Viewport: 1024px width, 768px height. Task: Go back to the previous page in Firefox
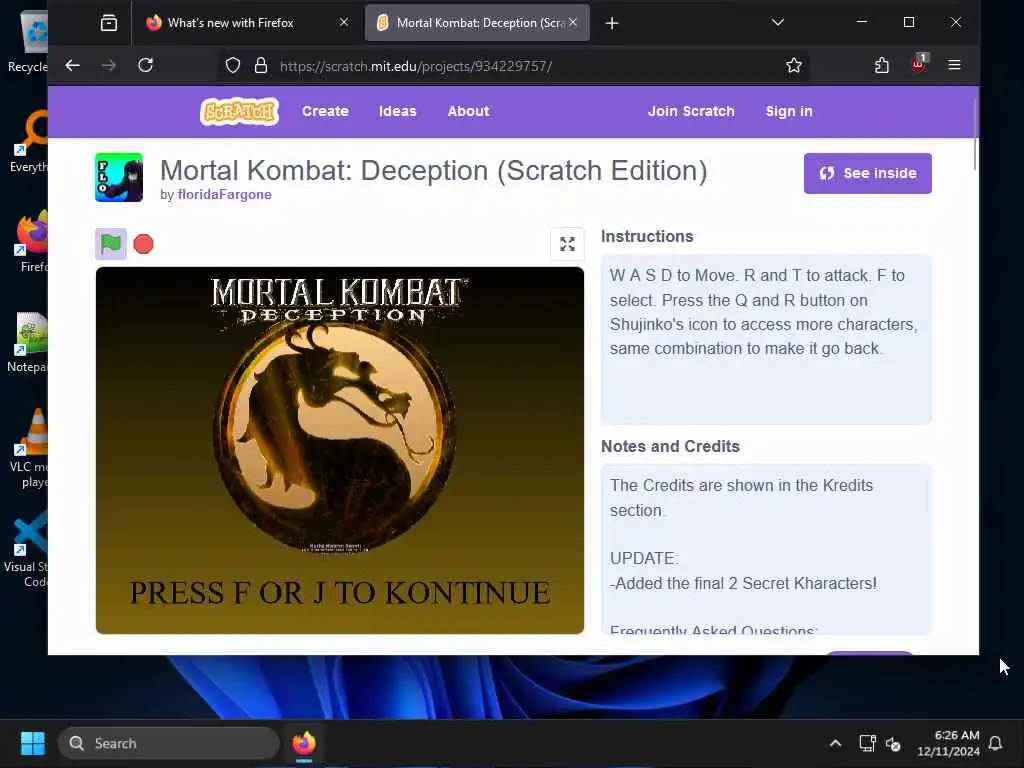click(x=72, y=65)
